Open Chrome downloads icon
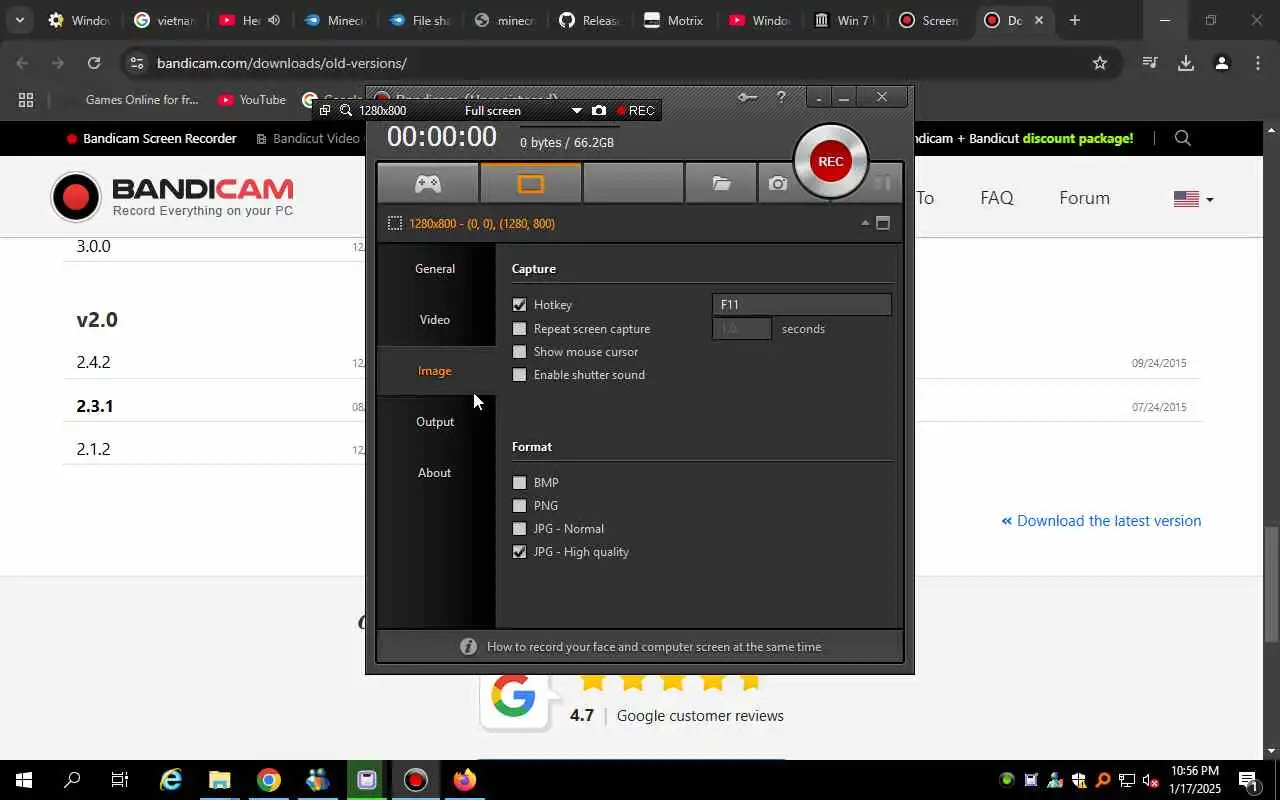 1186,63
